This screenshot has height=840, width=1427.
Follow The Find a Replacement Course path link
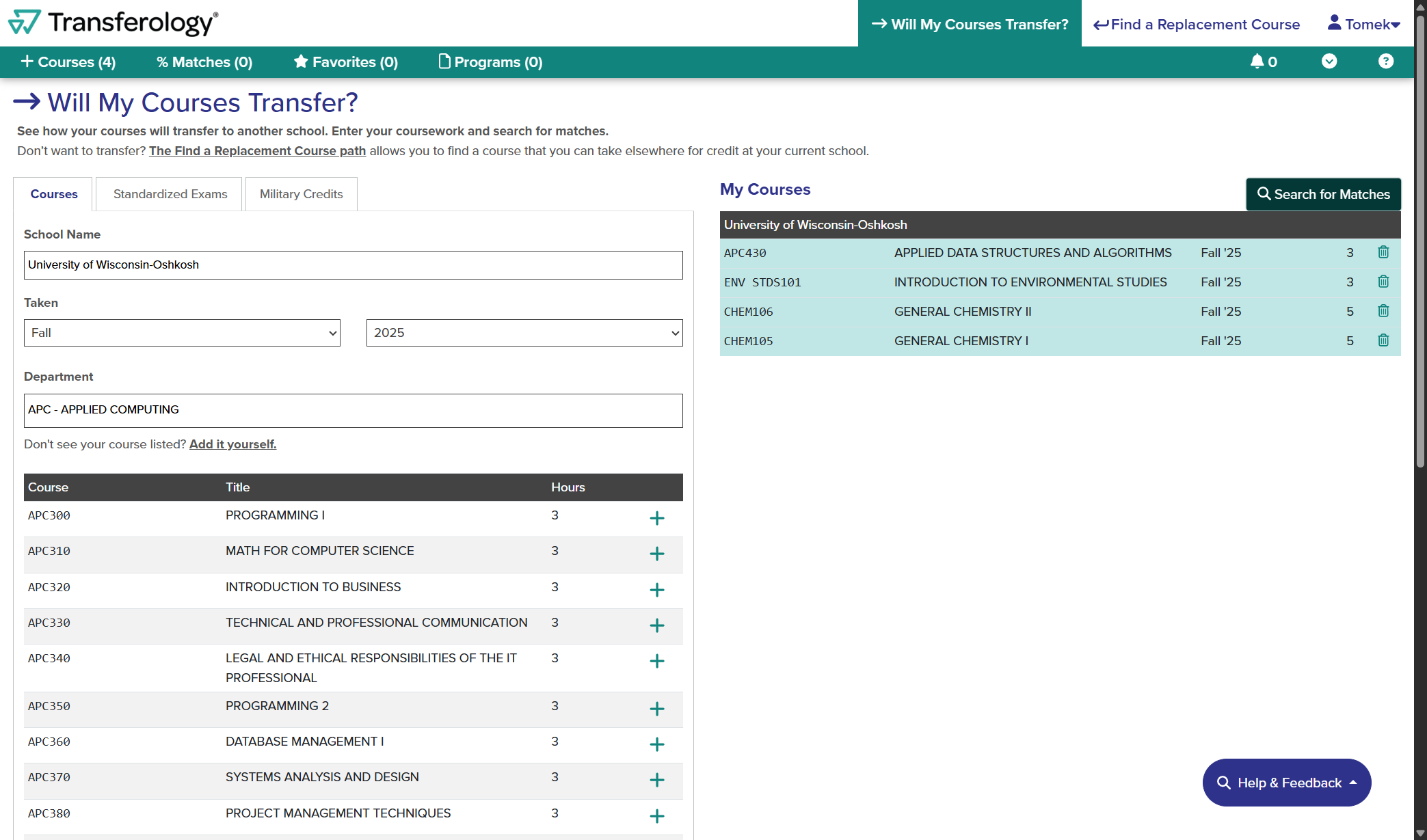(257, 151)
